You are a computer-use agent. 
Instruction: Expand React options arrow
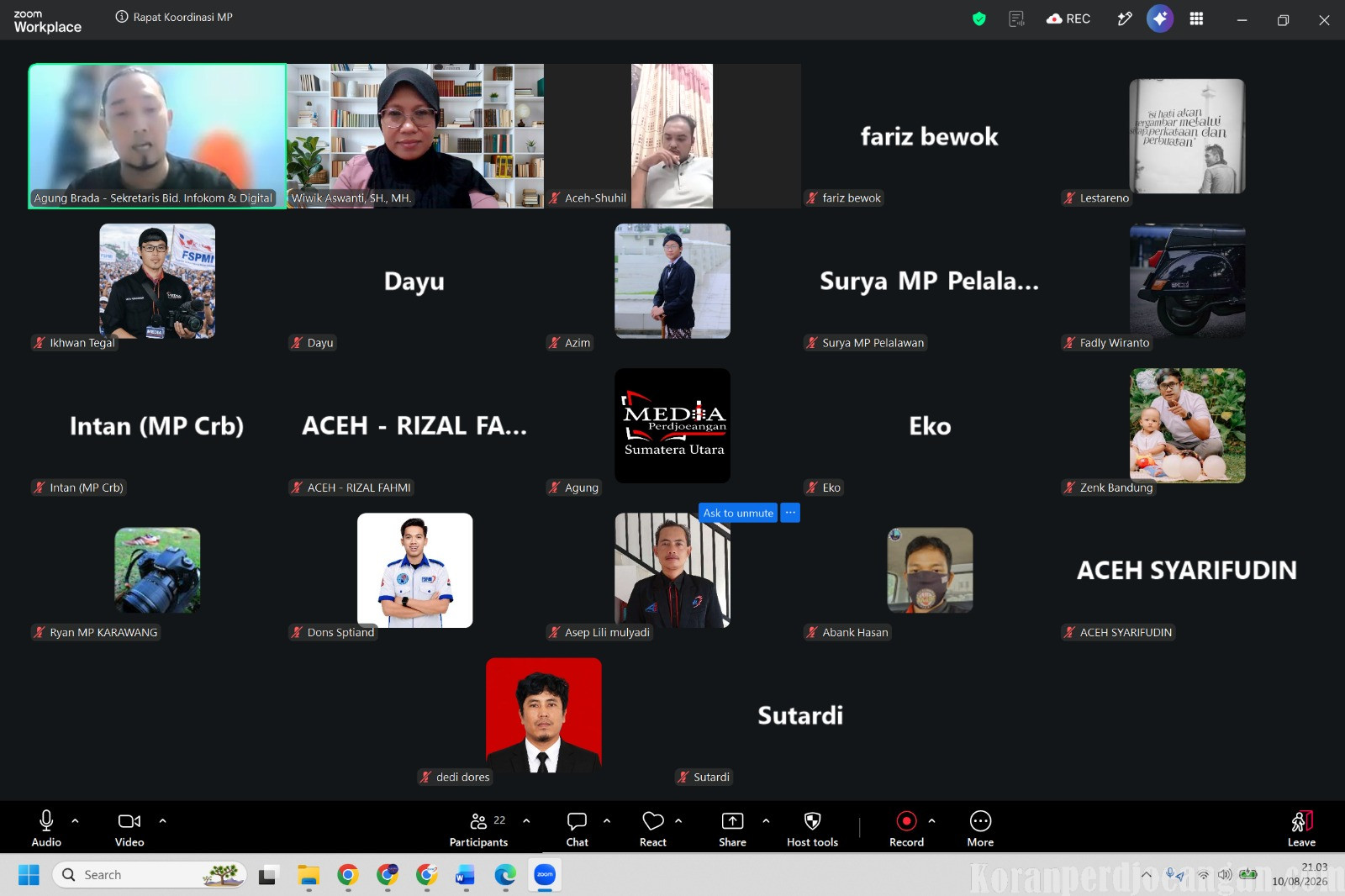(x=678, y=820)
